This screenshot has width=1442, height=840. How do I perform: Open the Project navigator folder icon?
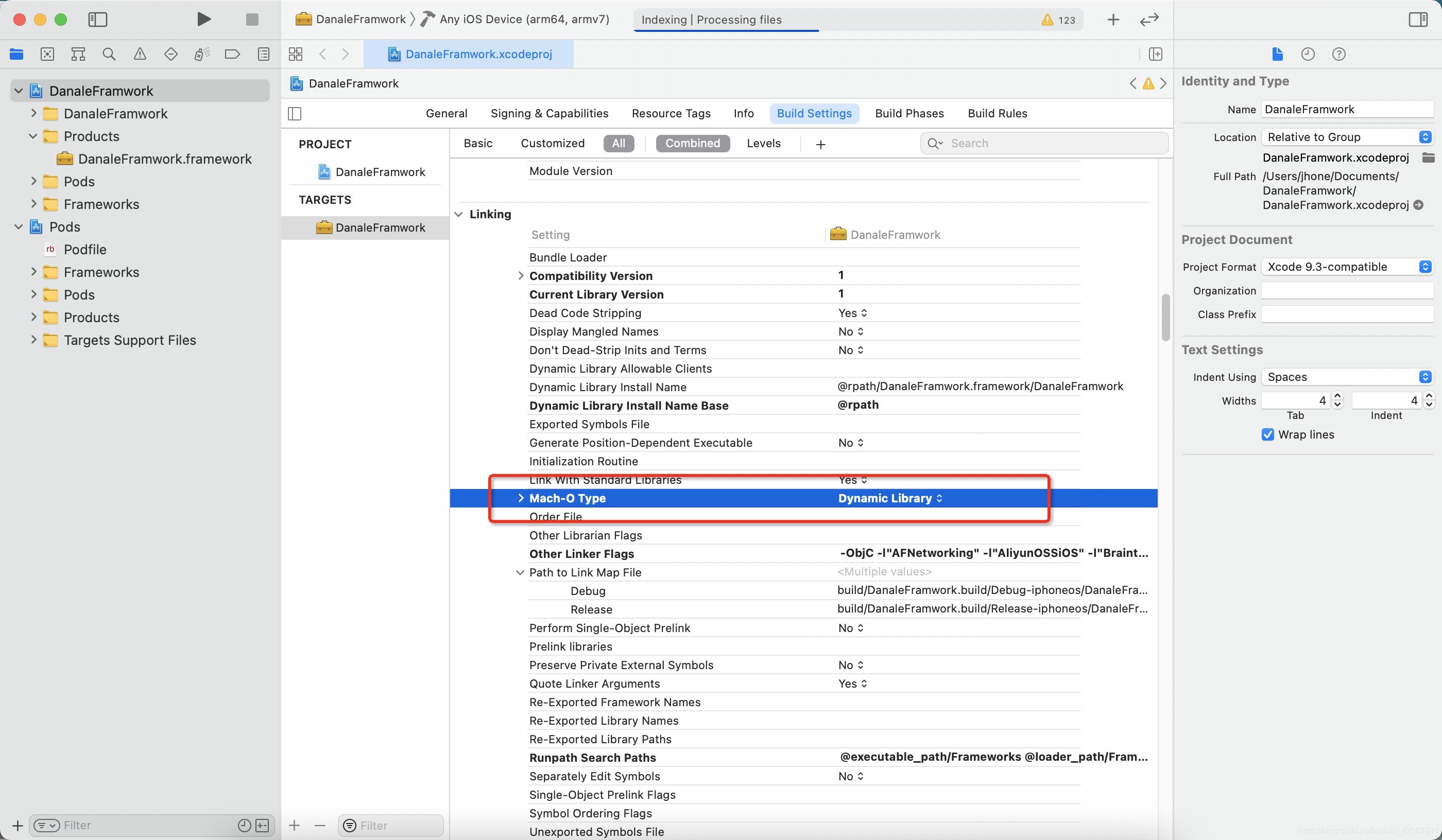pos(16,55)
